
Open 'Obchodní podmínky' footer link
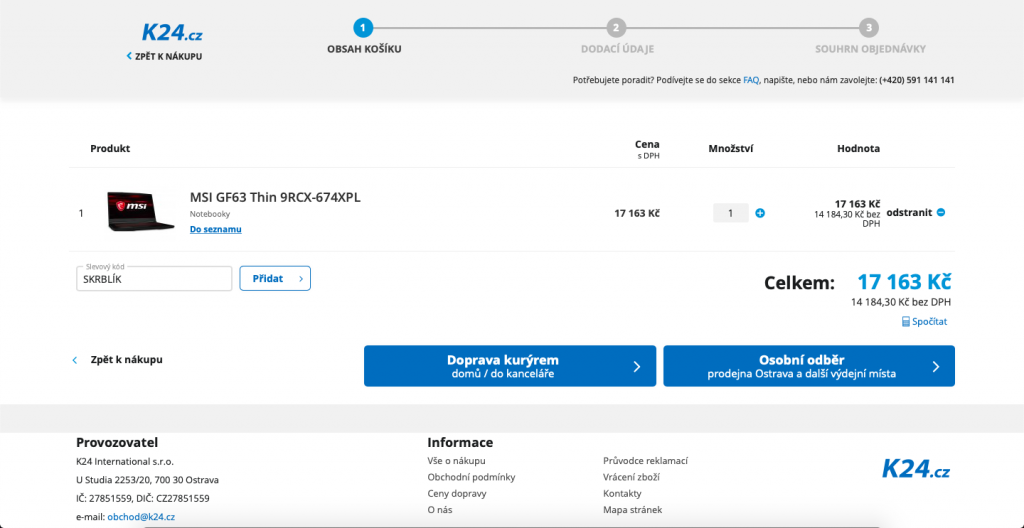click(472, 477)
